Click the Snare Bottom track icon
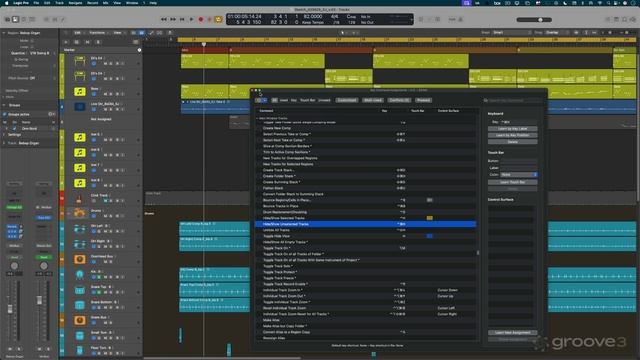640x360 pixels. pos(80,305)
